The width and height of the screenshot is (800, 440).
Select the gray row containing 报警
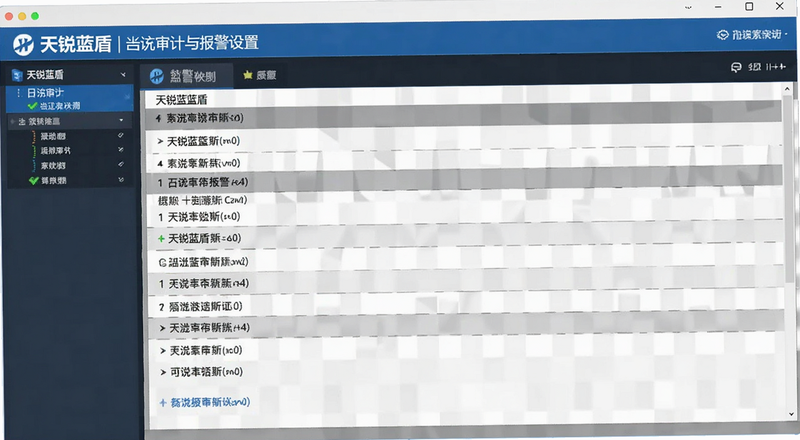pos(463,182)
